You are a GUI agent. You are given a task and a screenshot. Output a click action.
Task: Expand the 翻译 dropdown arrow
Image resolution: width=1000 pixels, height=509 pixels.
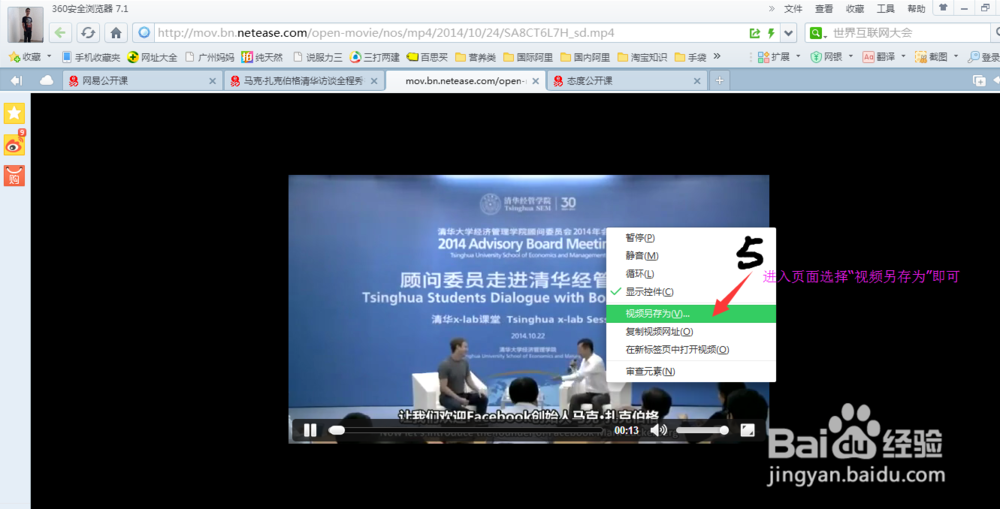tap(903, 57)
